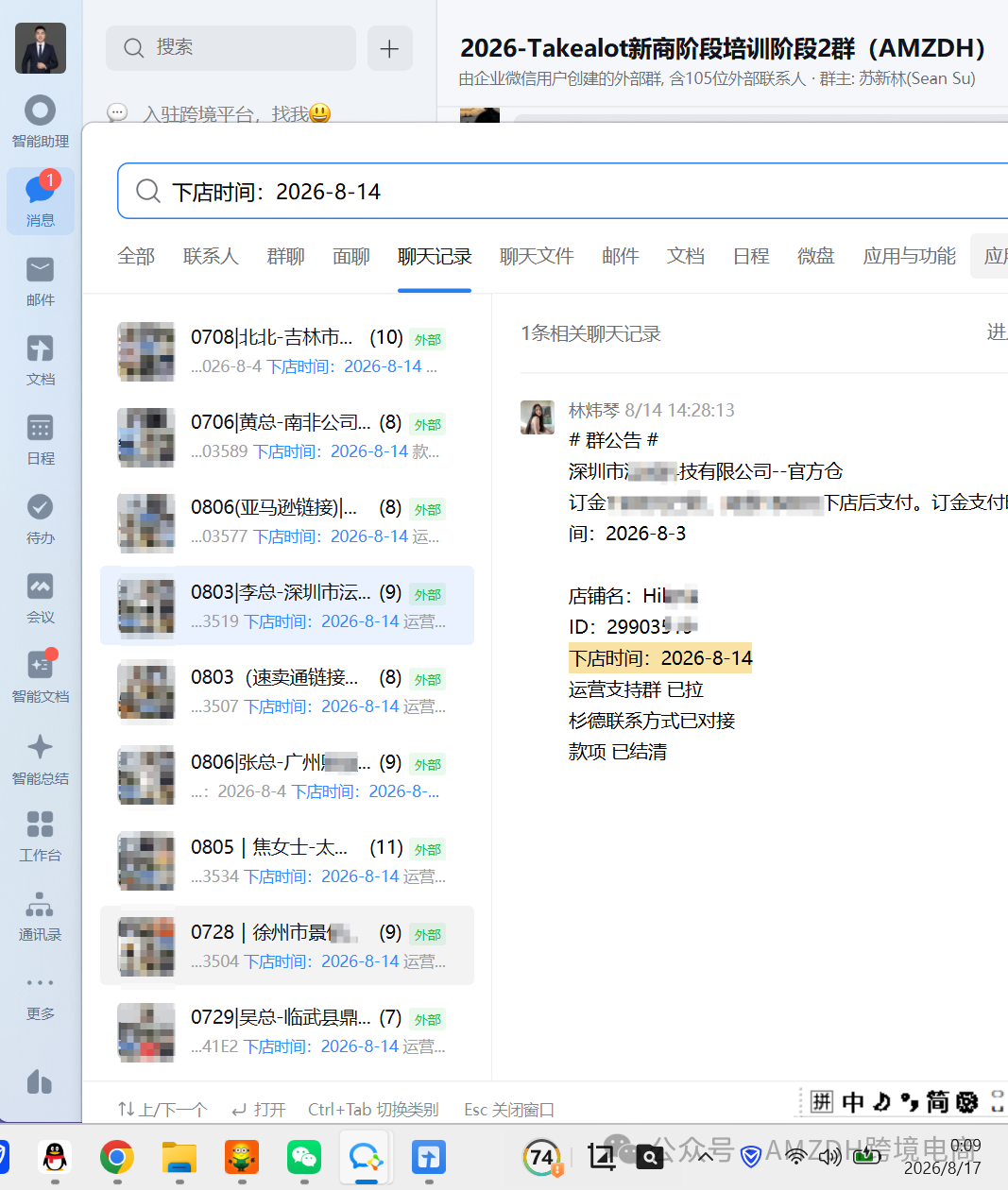Viewport: 1008px width, 1190px height.
Task: Click group avatar of 0708|北北-吉林市 result
Action: click(145, 351)
